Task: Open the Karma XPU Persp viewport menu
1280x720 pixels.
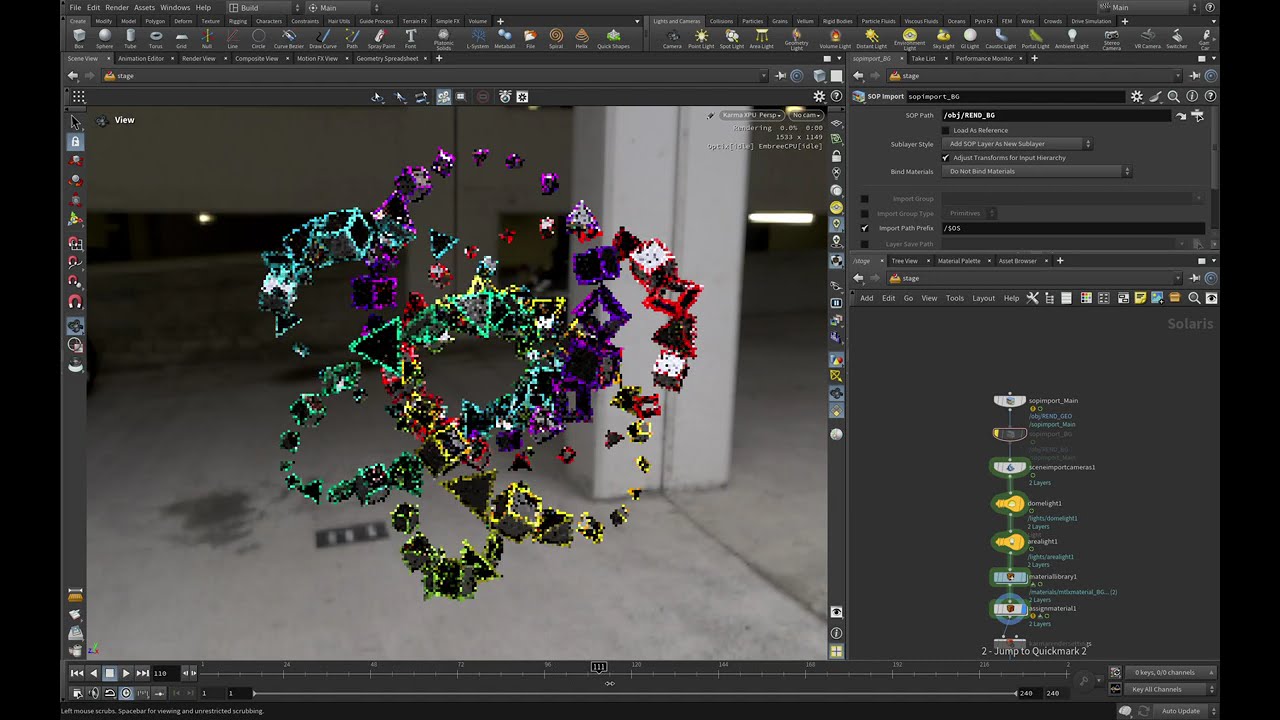Action: point(752,115)
